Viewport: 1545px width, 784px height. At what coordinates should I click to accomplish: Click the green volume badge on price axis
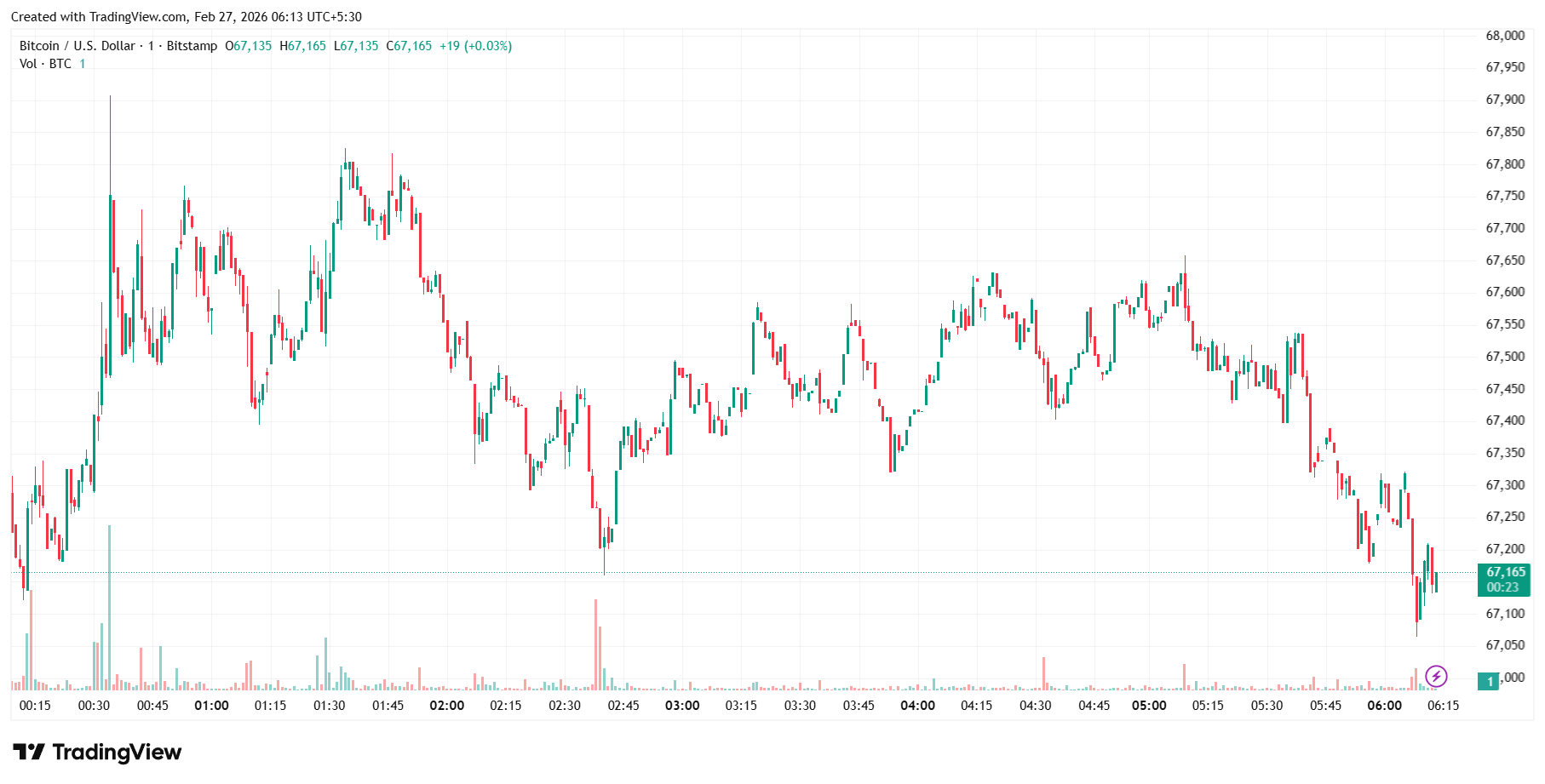pos(1489,682)
